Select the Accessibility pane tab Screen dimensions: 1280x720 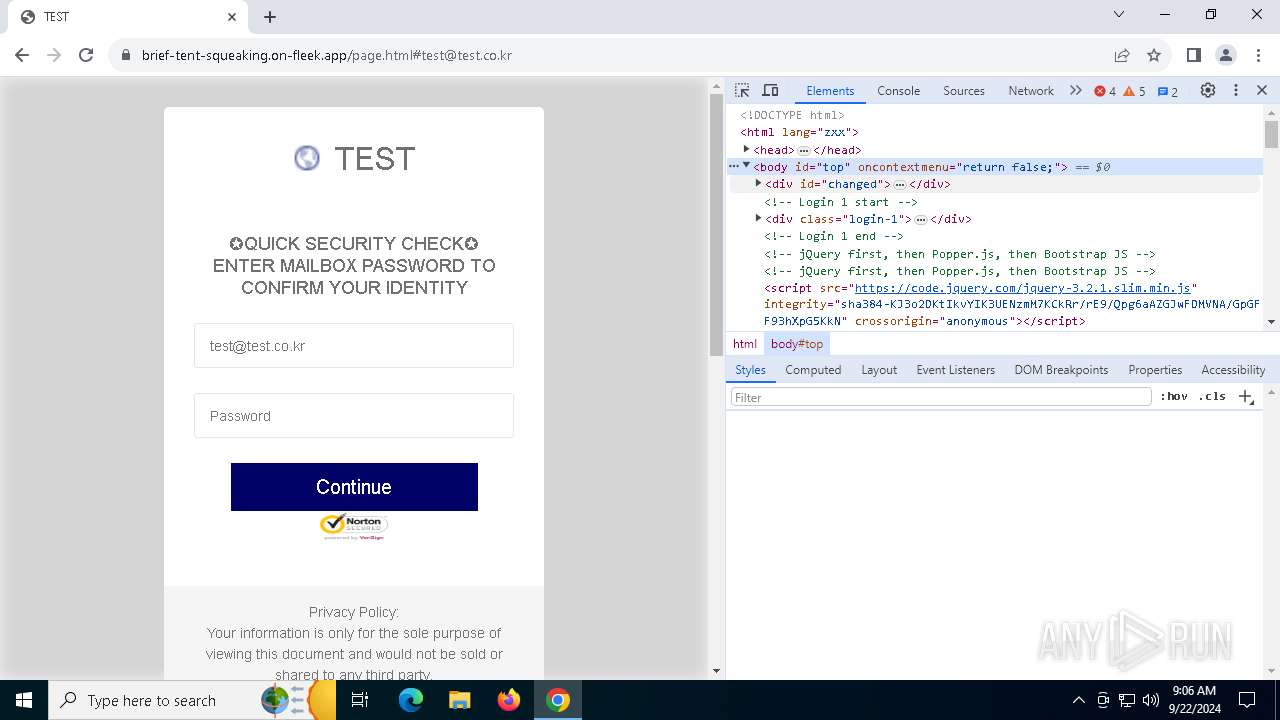(1232, 369)
